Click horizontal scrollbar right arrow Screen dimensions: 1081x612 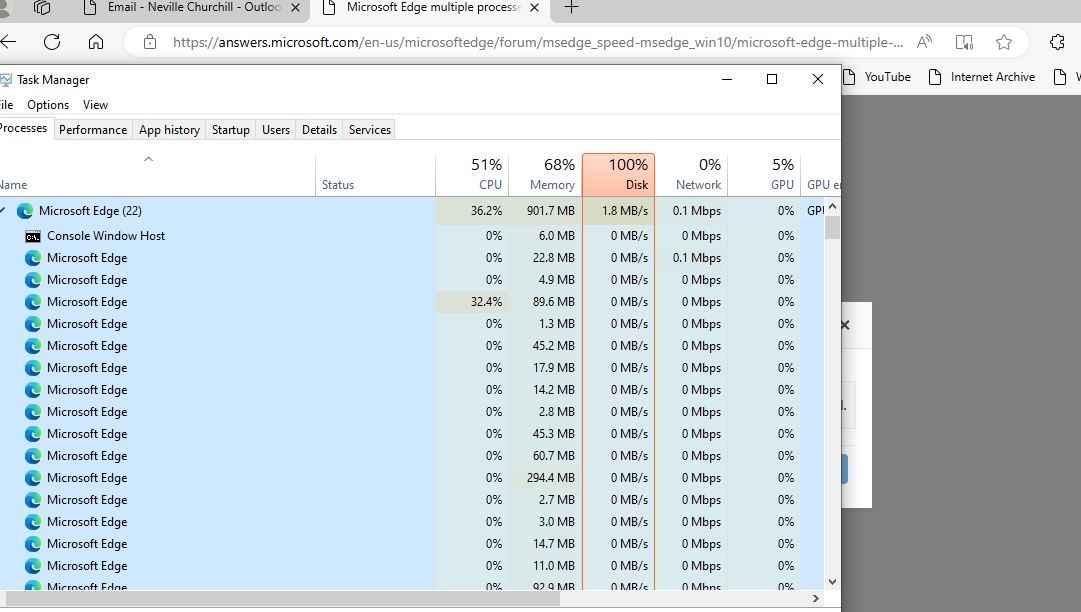tap(816, 598)
